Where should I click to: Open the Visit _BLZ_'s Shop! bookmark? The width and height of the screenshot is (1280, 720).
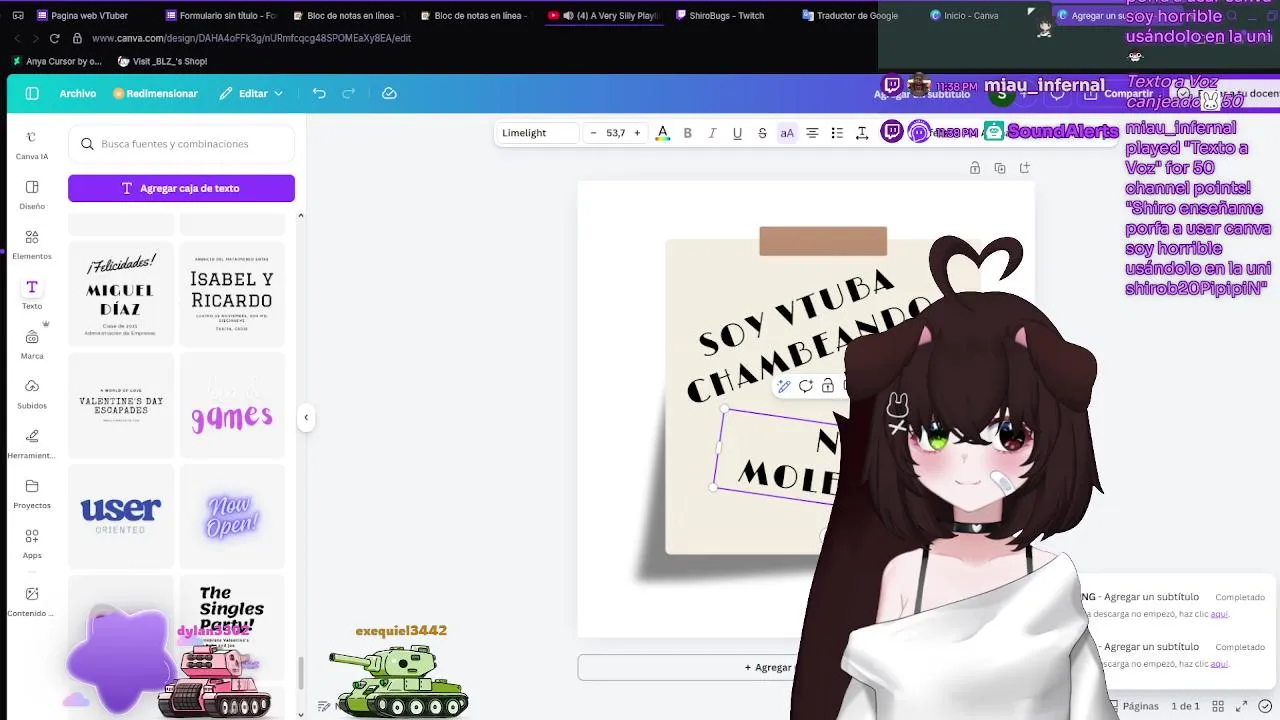tap(163, 61)
